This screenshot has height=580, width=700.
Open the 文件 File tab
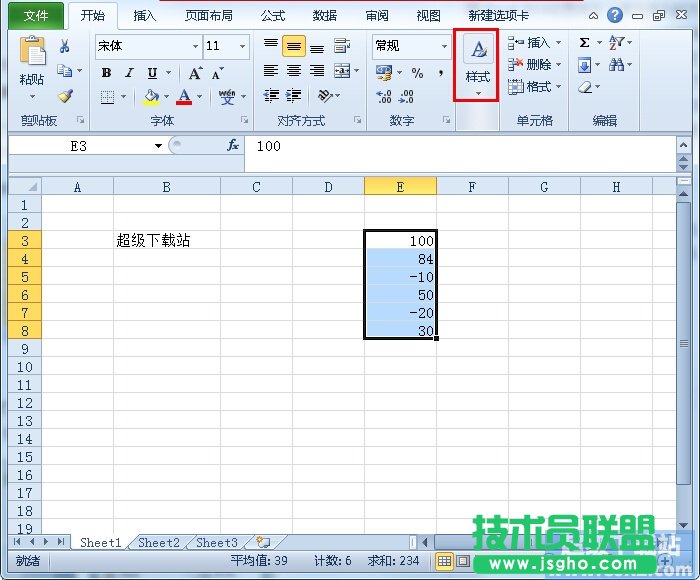36,16
